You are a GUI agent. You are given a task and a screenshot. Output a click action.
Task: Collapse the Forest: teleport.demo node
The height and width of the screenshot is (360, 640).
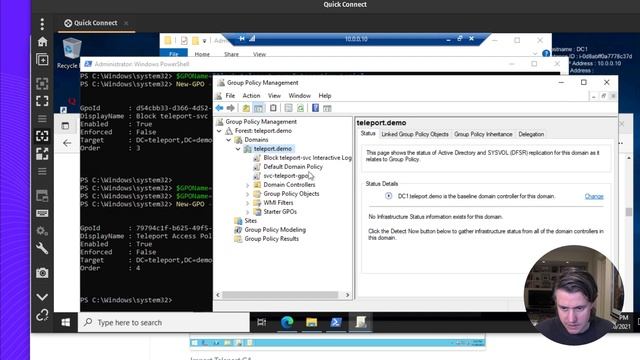[x=219, y=131]
